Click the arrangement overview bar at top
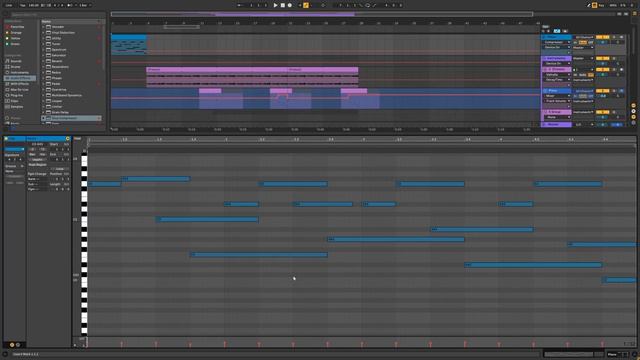The image size is (640, 360). coord(322,14)
